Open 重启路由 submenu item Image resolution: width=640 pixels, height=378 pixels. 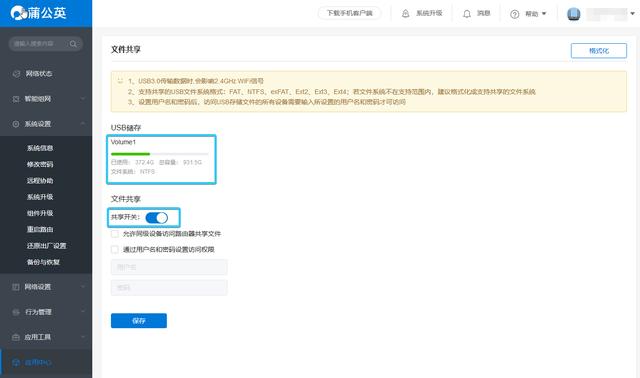tap(40, 229)
